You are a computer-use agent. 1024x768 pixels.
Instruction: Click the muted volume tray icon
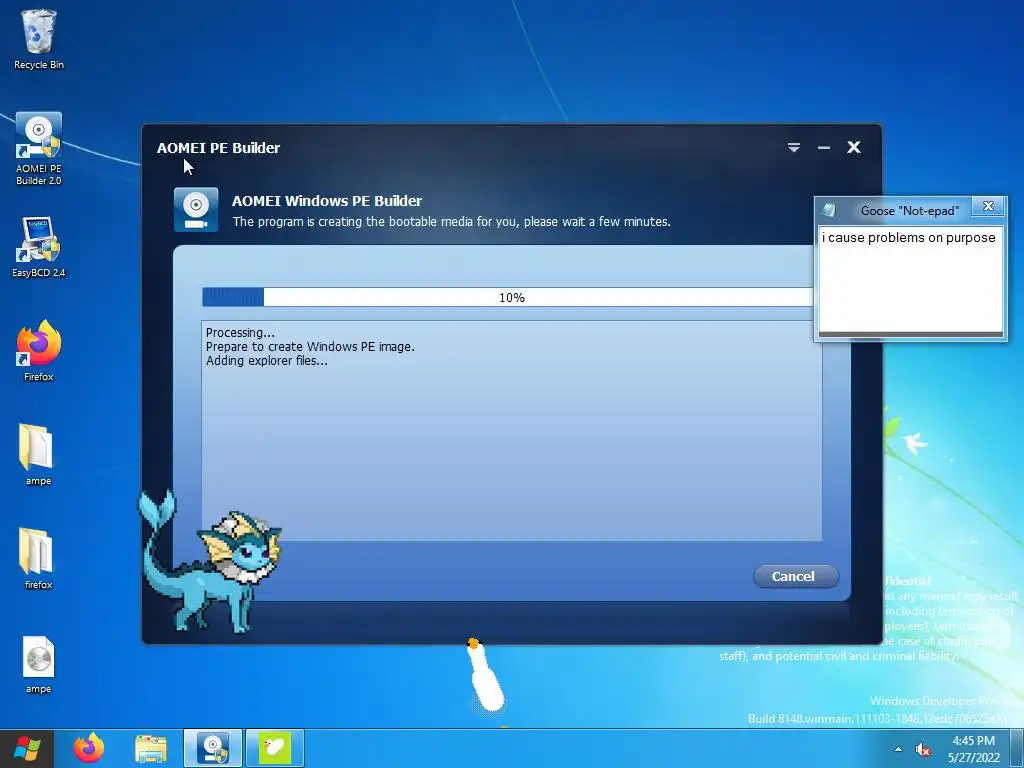click(923, 750)
